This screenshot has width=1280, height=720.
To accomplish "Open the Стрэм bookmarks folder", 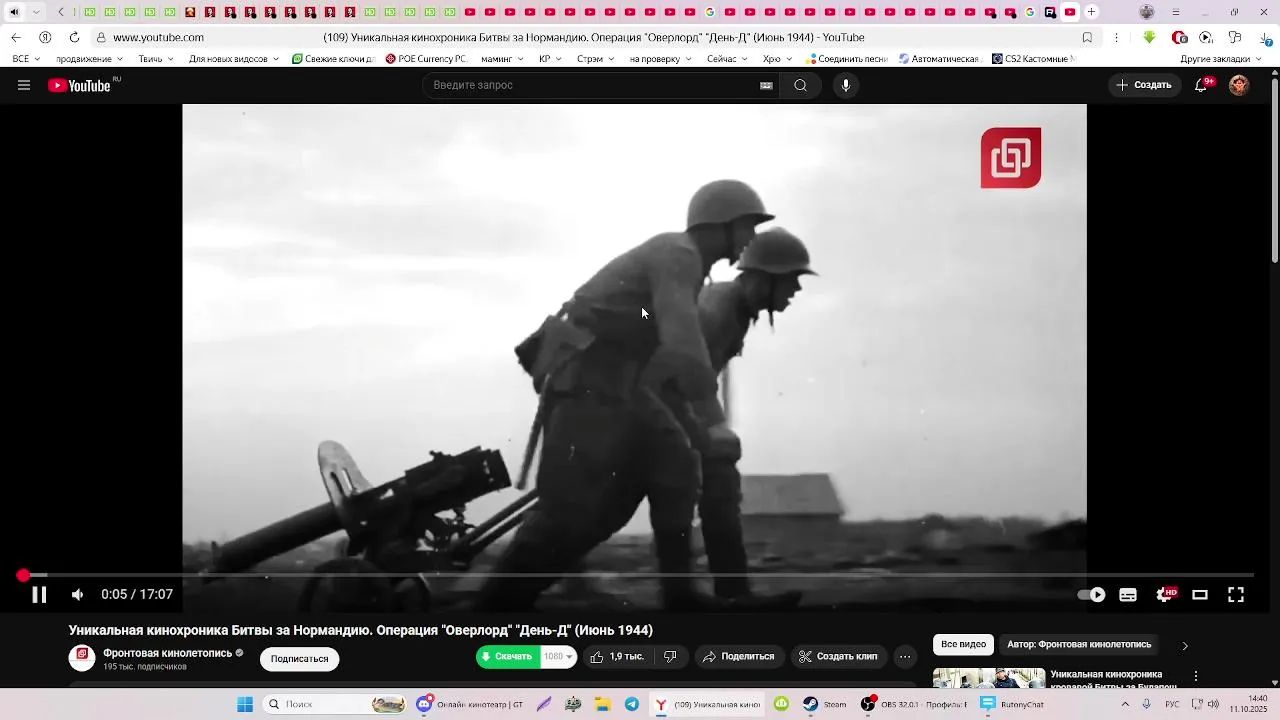I will (595, 59).
